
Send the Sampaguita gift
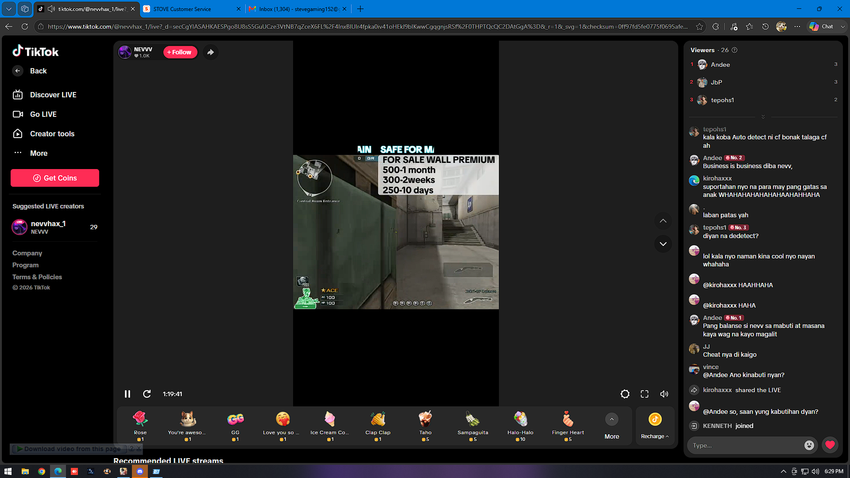473,425
